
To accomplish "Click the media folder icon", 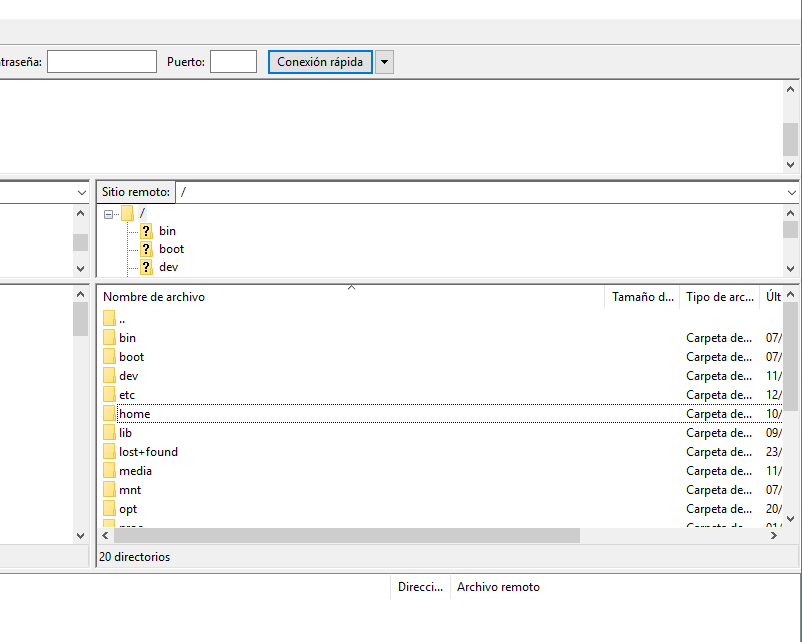I will pyautogui.click(x=109, y=471).
